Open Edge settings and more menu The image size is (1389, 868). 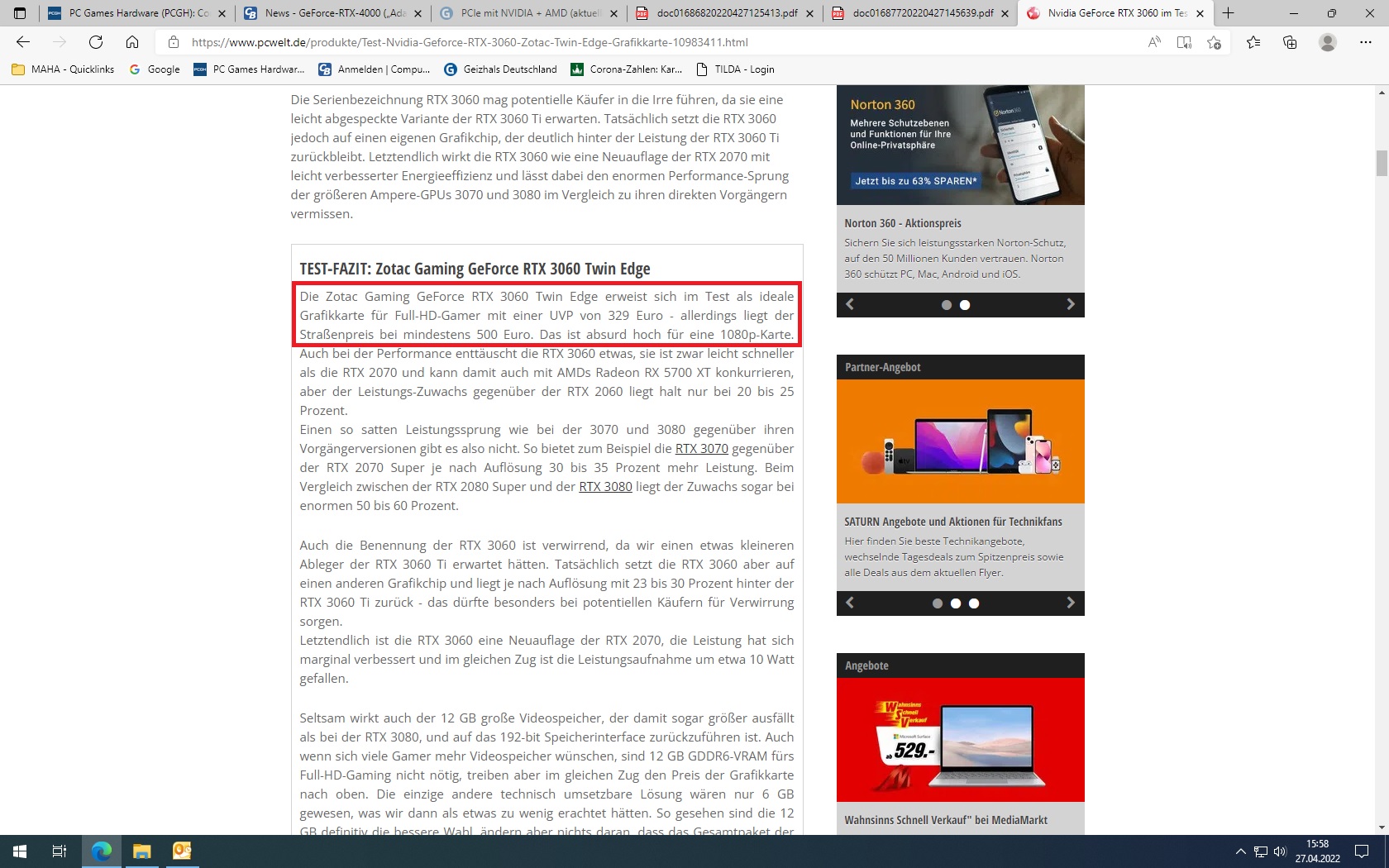(1366, 42)
